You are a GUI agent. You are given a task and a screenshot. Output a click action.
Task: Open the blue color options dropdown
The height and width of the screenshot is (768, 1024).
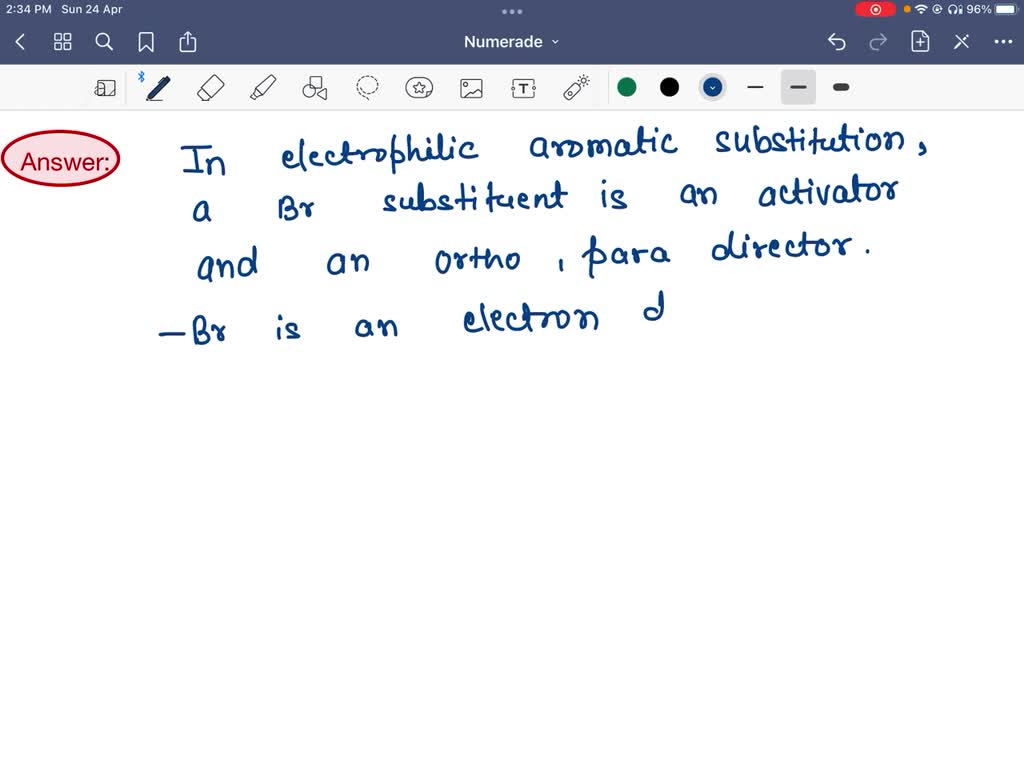click(712, 87)
